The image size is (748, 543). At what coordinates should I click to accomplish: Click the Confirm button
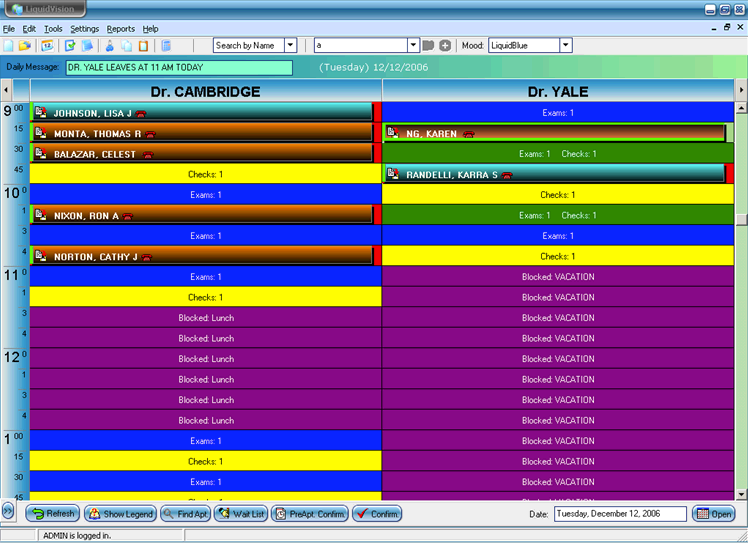coord(377,514)
